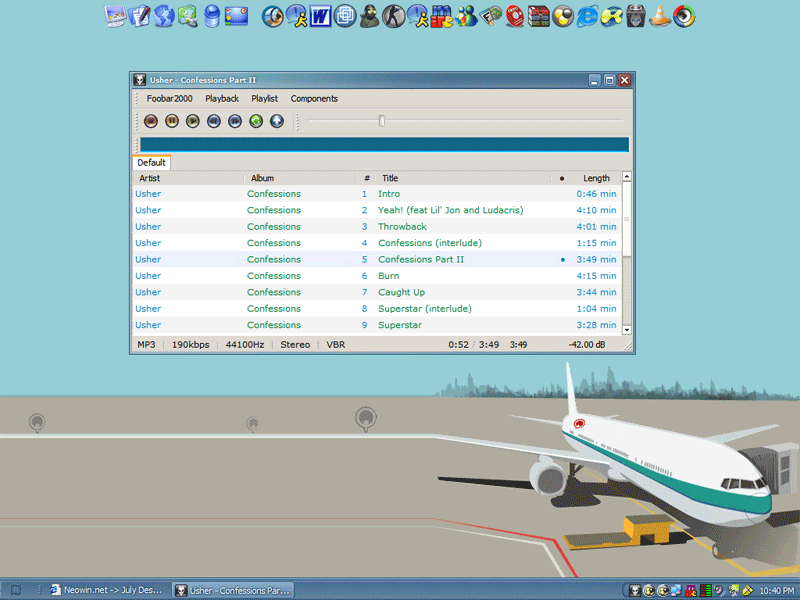Open the Playback menu
This screenshot has width=800, height=600.
(222, 98)
